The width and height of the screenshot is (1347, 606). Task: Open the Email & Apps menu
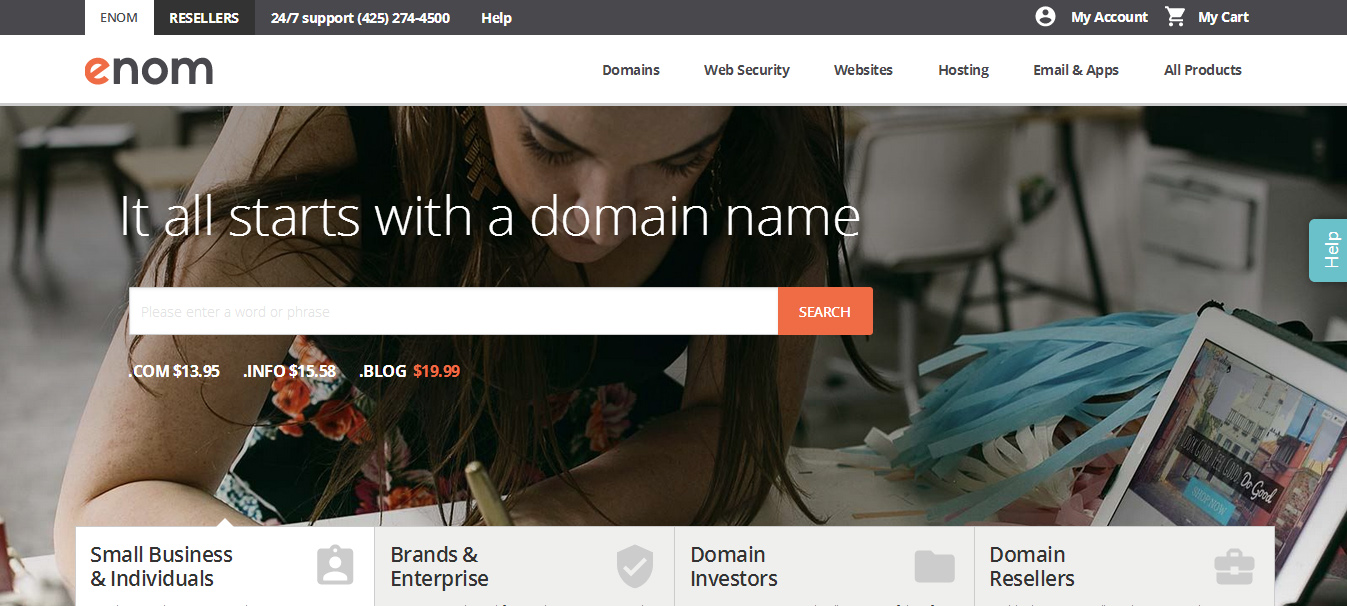[x=1076, y=70]
